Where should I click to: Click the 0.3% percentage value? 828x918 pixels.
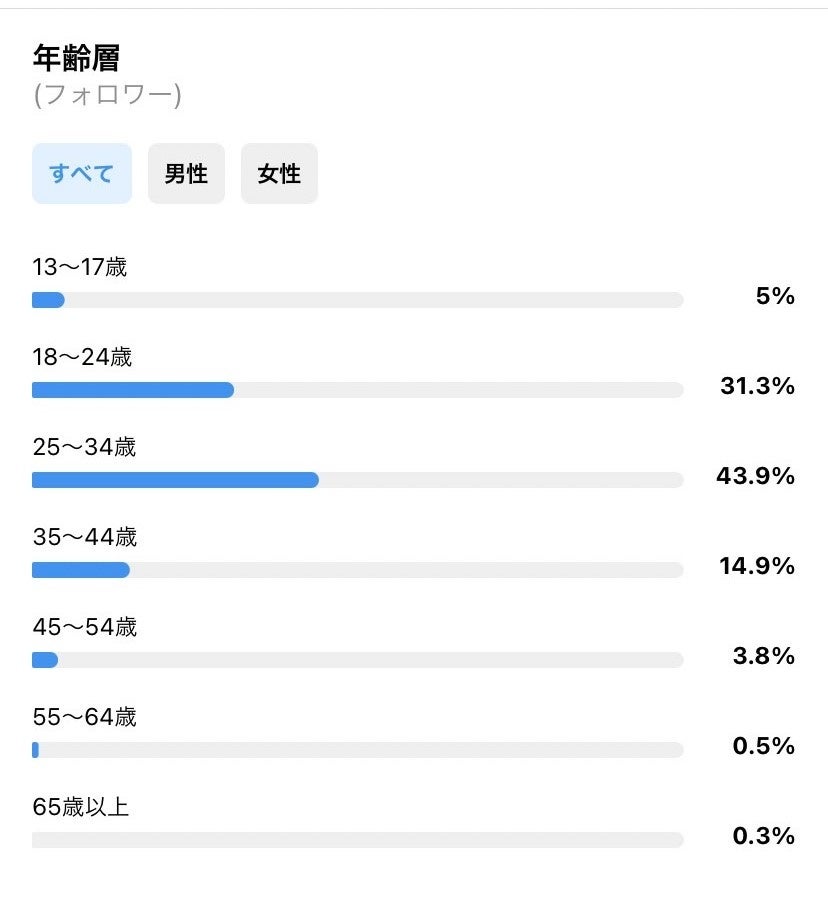coord(763,837)
